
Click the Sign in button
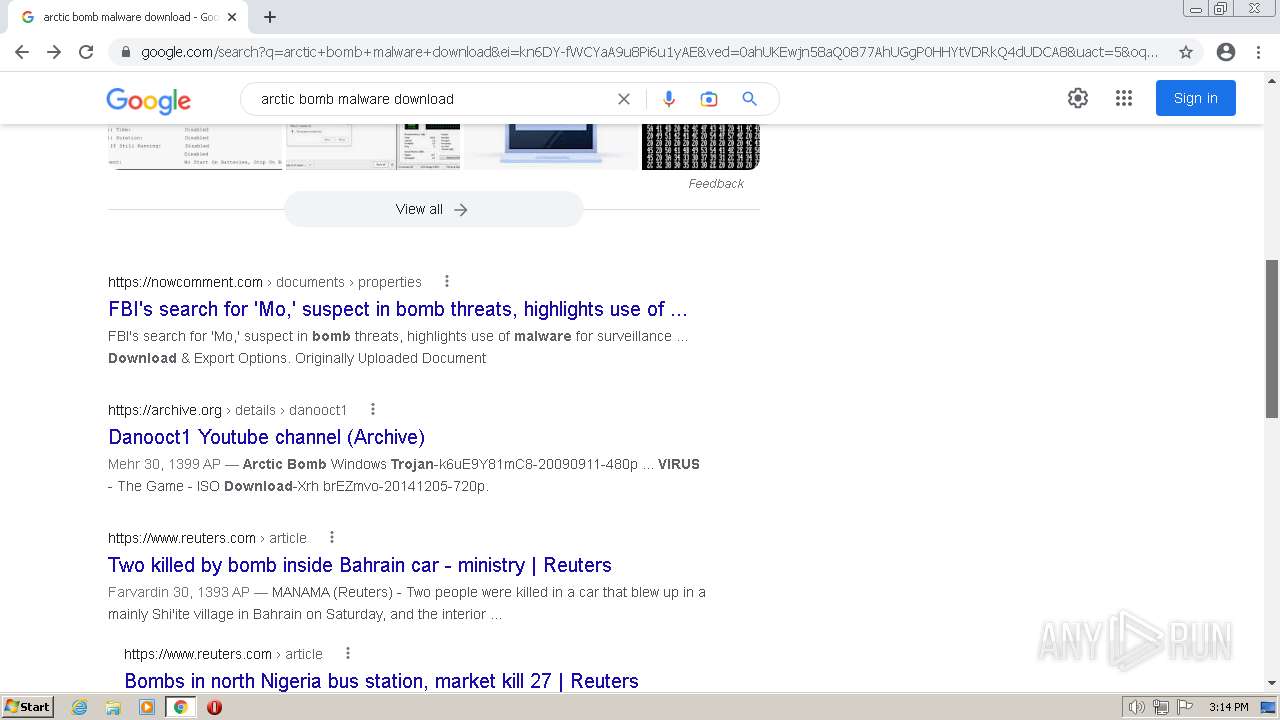(1196, 98)
